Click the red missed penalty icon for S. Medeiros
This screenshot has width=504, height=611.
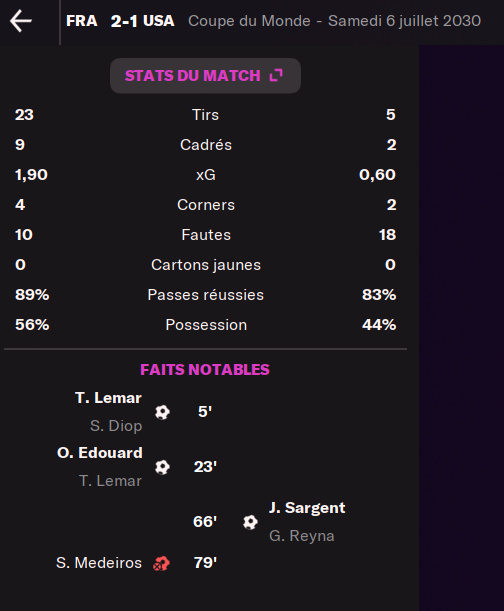click(x=161, y=563)
